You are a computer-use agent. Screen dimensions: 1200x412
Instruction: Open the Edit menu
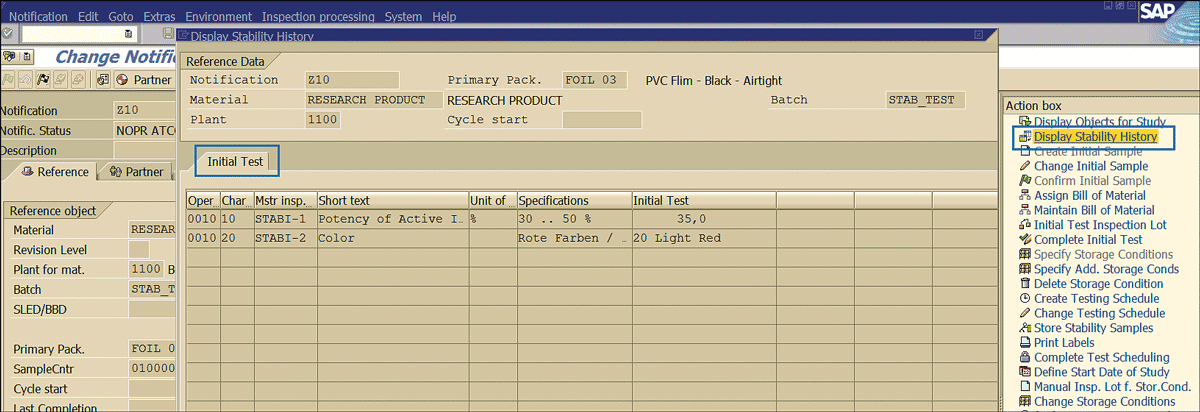[88, 17]
